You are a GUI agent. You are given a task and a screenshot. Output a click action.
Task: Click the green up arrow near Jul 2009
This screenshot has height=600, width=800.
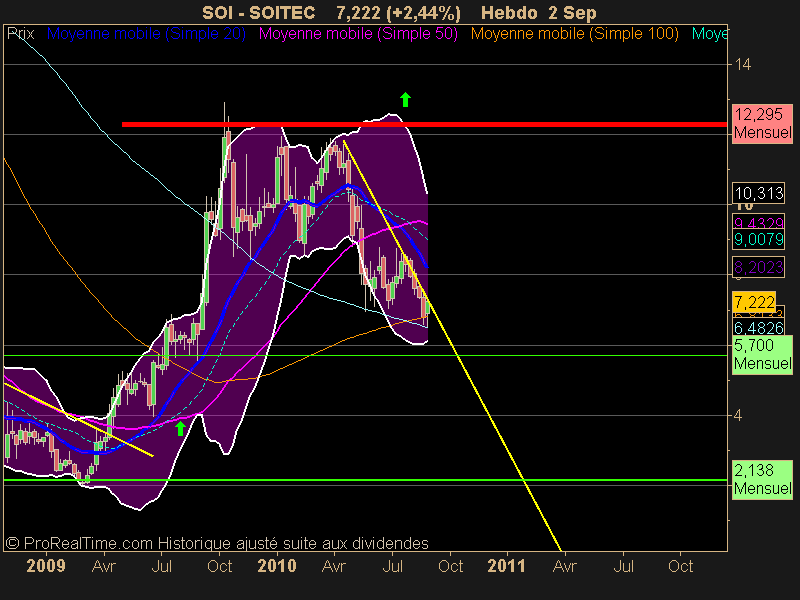(x=180, y=429)
